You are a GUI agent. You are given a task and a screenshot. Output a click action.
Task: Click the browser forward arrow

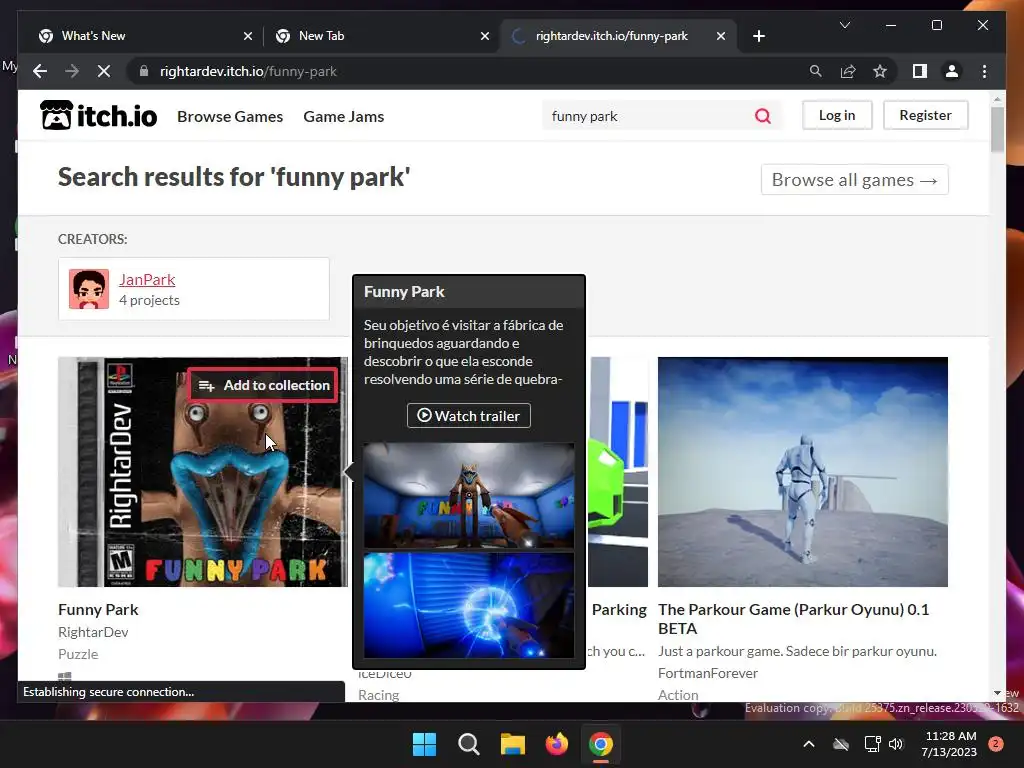coord(72,71)
